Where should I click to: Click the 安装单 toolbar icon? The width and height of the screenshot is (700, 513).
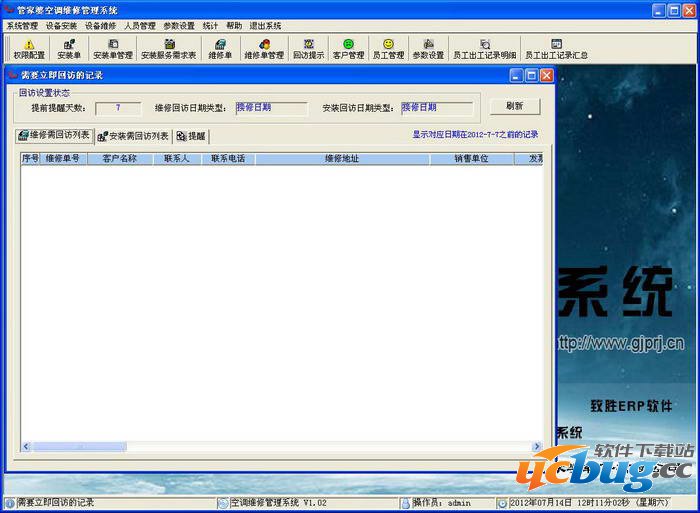coord(69,49)
